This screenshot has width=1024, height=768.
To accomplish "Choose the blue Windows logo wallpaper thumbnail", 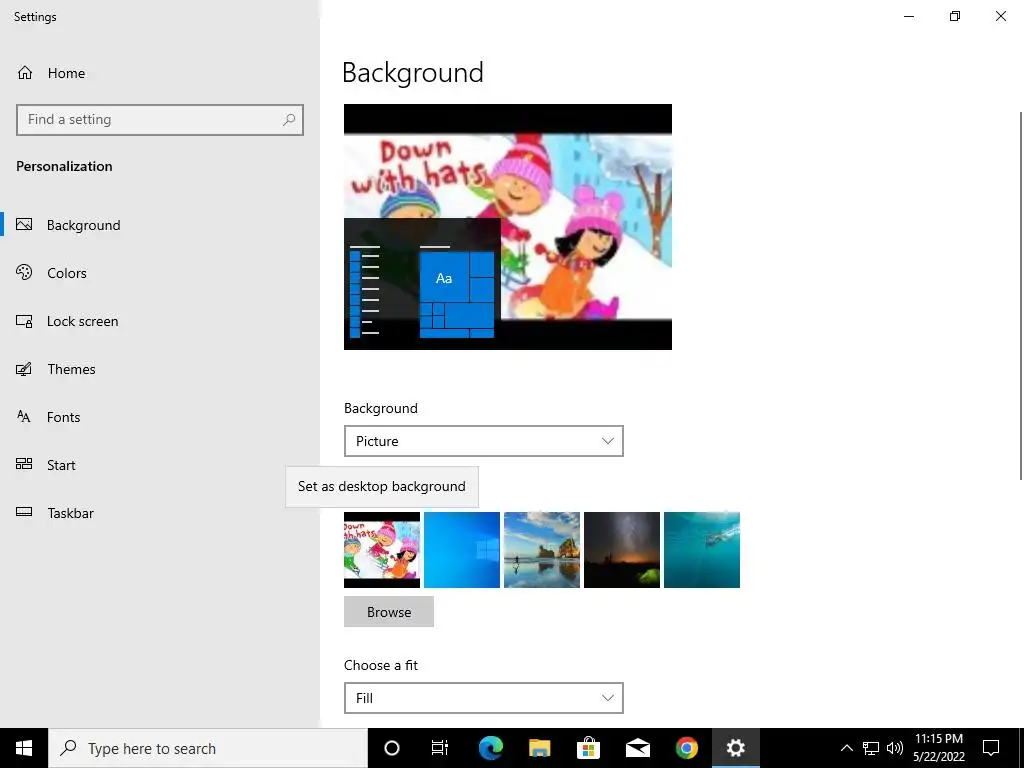I will (x=462, y=550).
